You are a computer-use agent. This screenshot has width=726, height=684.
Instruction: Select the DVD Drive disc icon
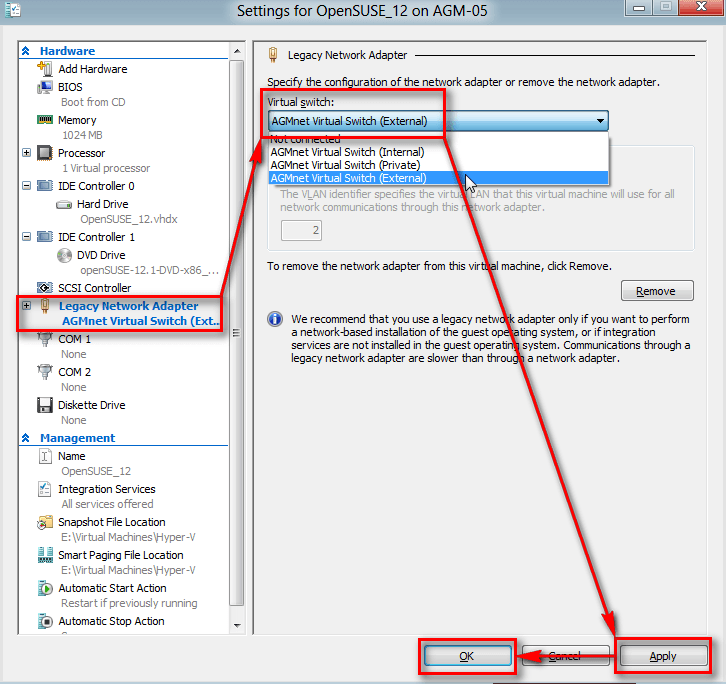(x=65, y=255)
